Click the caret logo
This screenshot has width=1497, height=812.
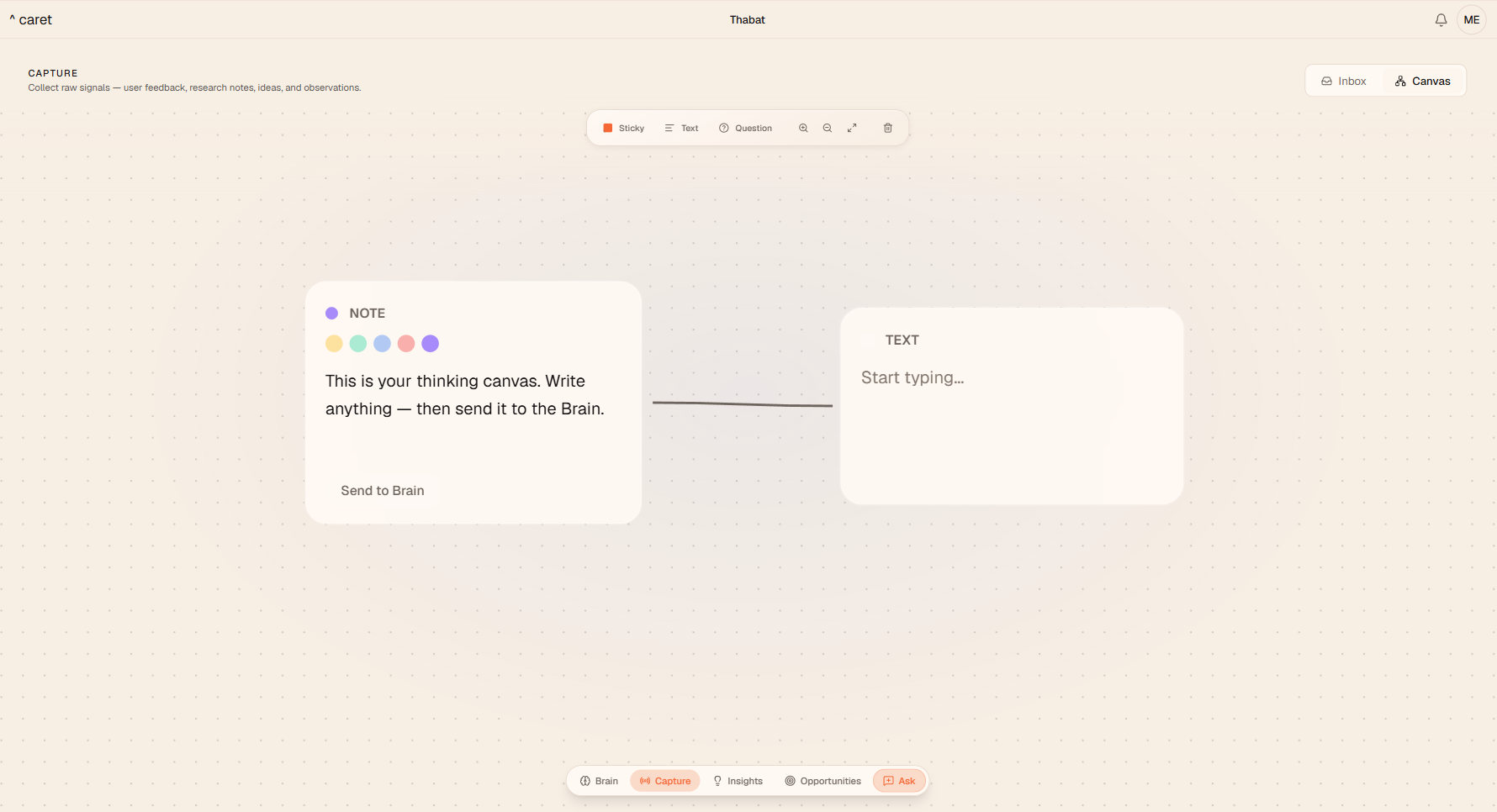coord(30,19)
